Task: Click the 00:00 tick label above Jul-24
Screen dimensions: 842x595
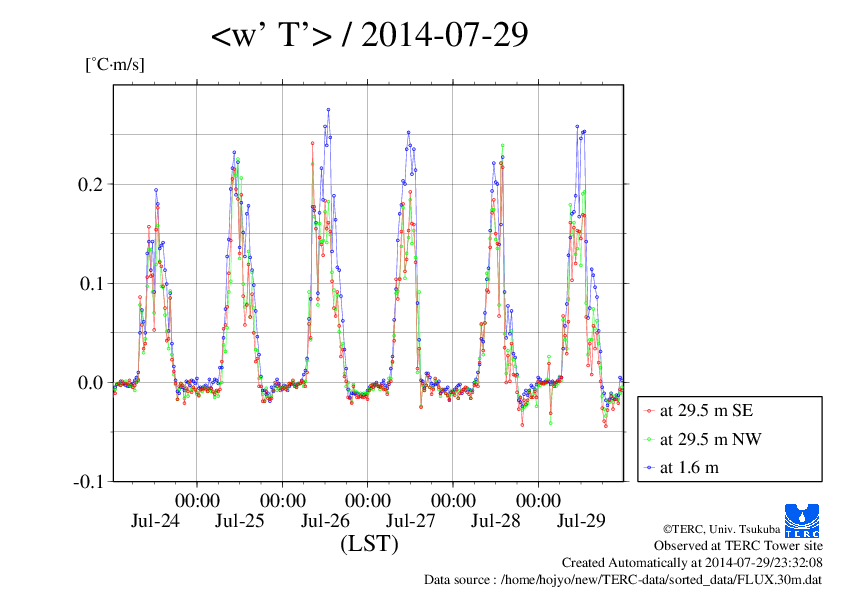Action: pos(197,501)
